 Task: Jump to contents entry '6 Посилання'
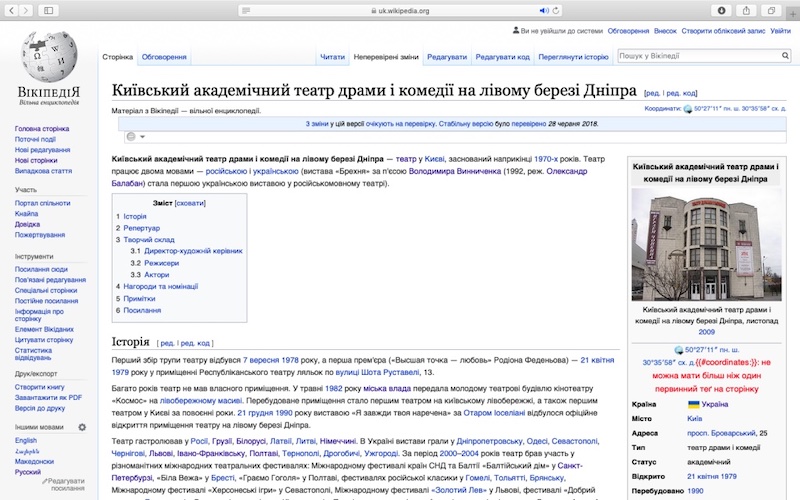tap(138, 310)
